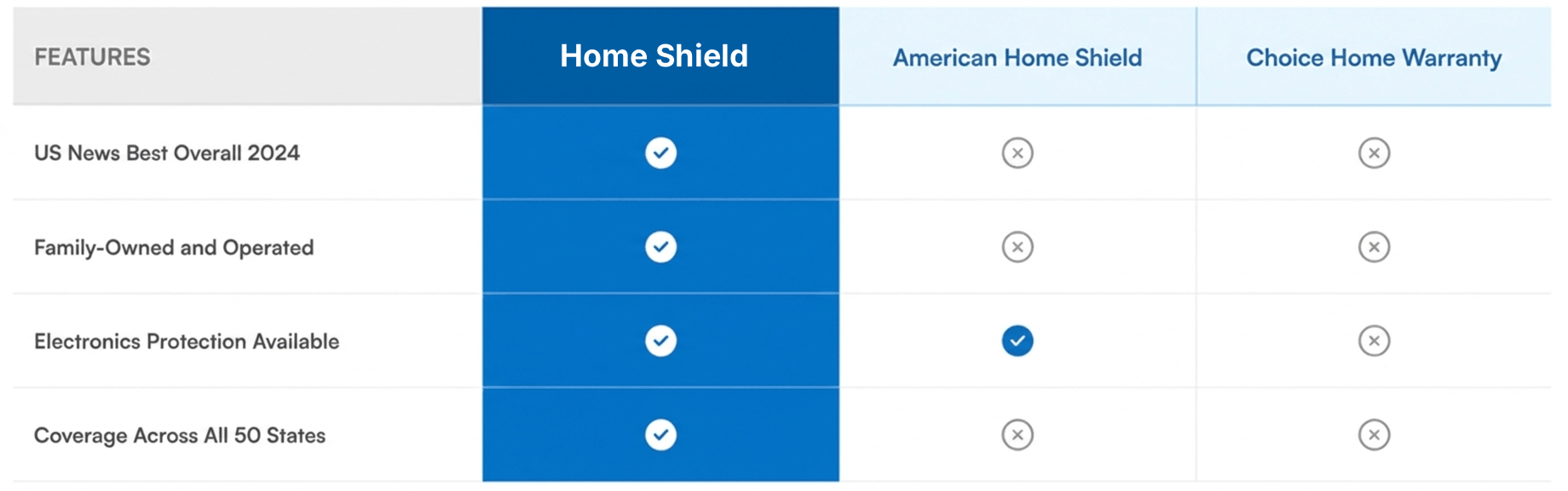Click American Home Shield X for Coverage Across 50 States
Image resolution: width=1568 pixels, height=491 pixels.
(x=1017, y=435)
